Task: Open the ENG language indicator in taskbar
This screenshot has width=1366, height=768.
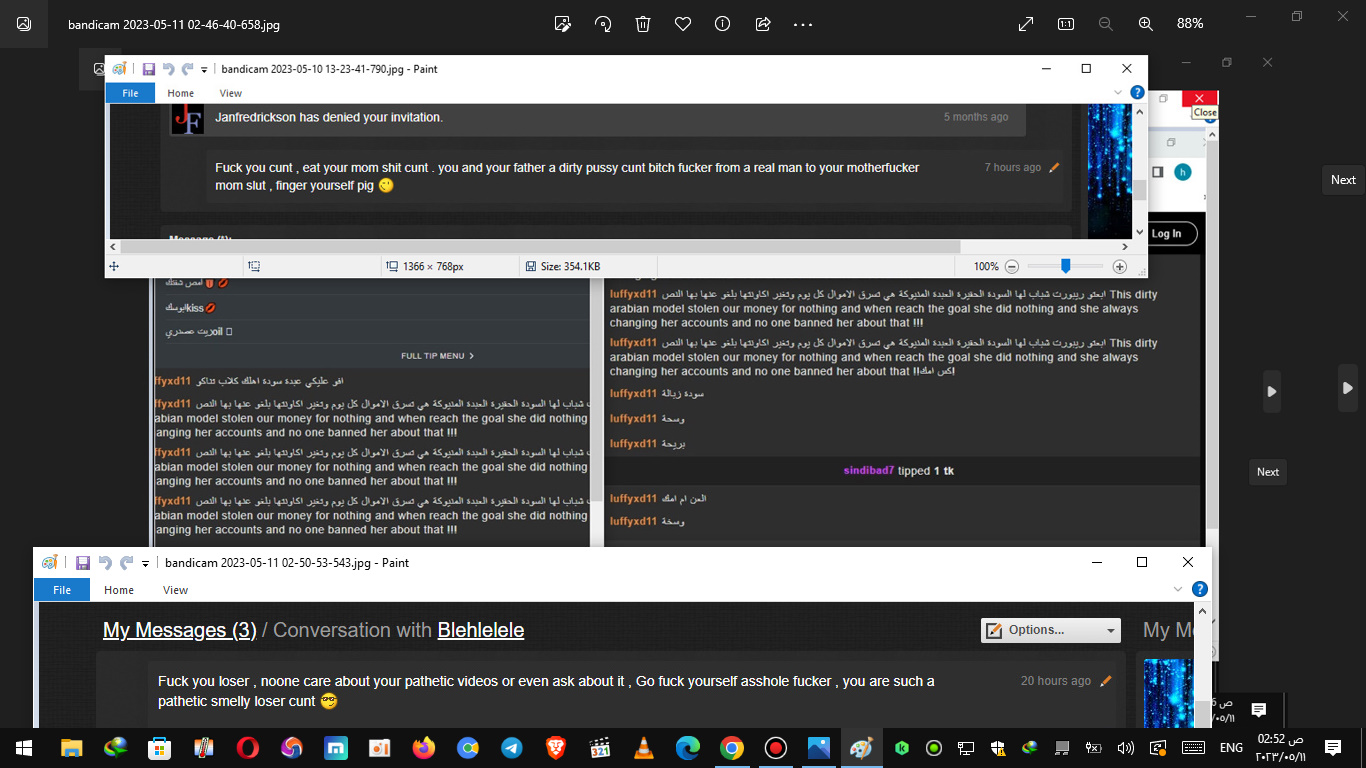Action: (1231, 748)
